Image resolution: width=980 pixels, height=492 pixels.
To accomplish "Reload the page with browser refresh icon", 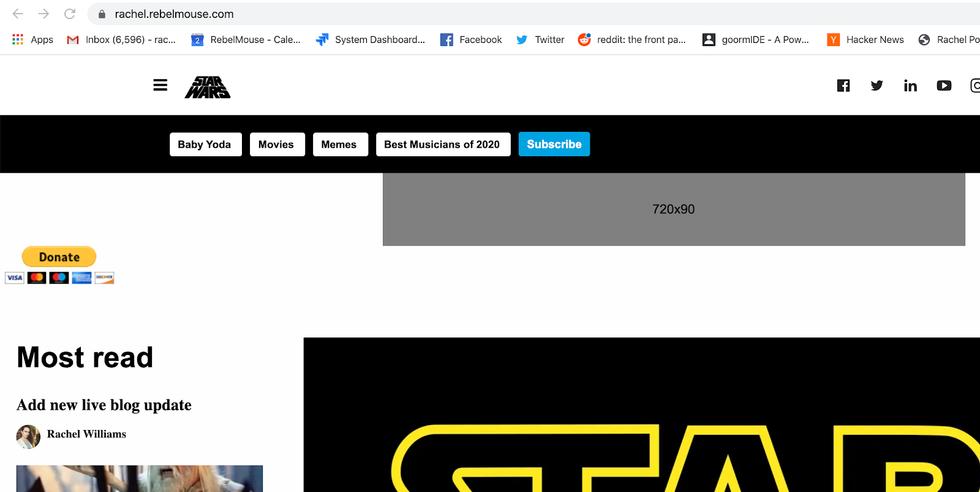I will [x=69, y=14].
